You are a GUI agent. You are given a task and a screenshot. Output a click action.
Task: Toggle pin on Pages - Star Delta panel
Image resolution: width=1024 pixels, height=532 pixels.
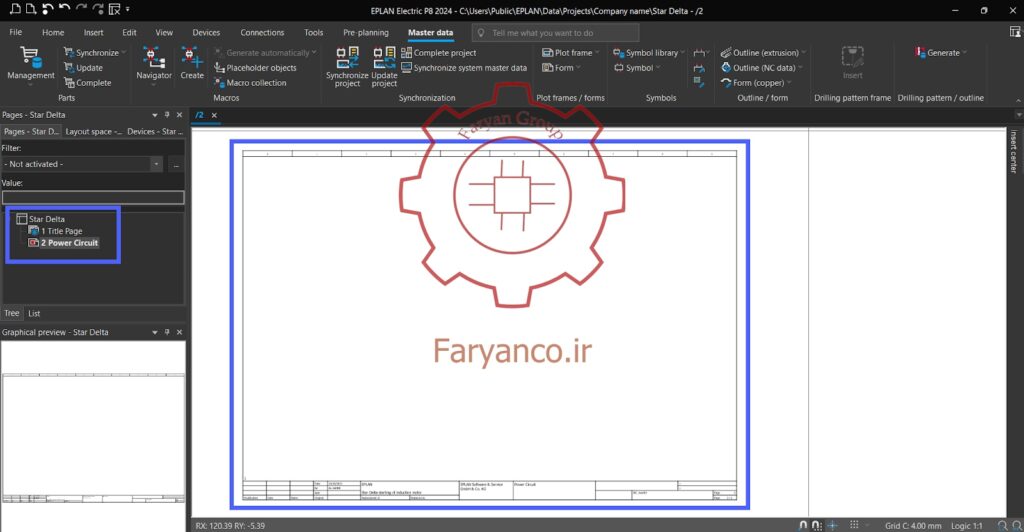[x=167, y=115]
